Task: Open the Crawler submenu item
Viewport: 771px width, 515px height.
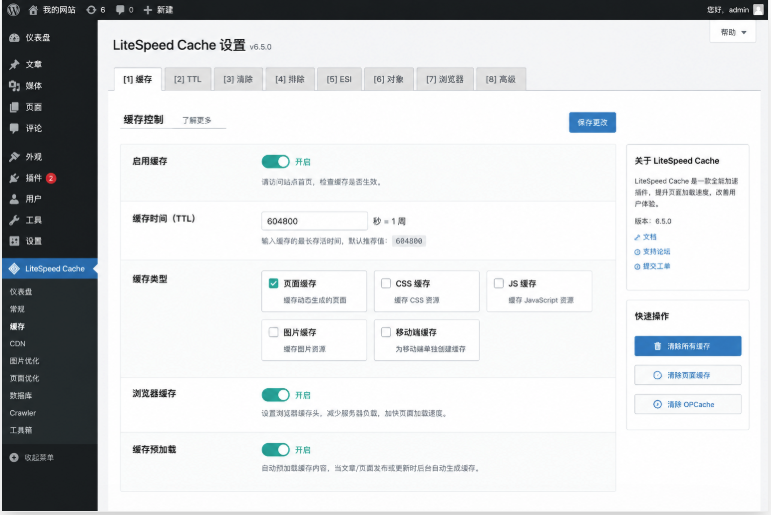Action: pos(23,413)
